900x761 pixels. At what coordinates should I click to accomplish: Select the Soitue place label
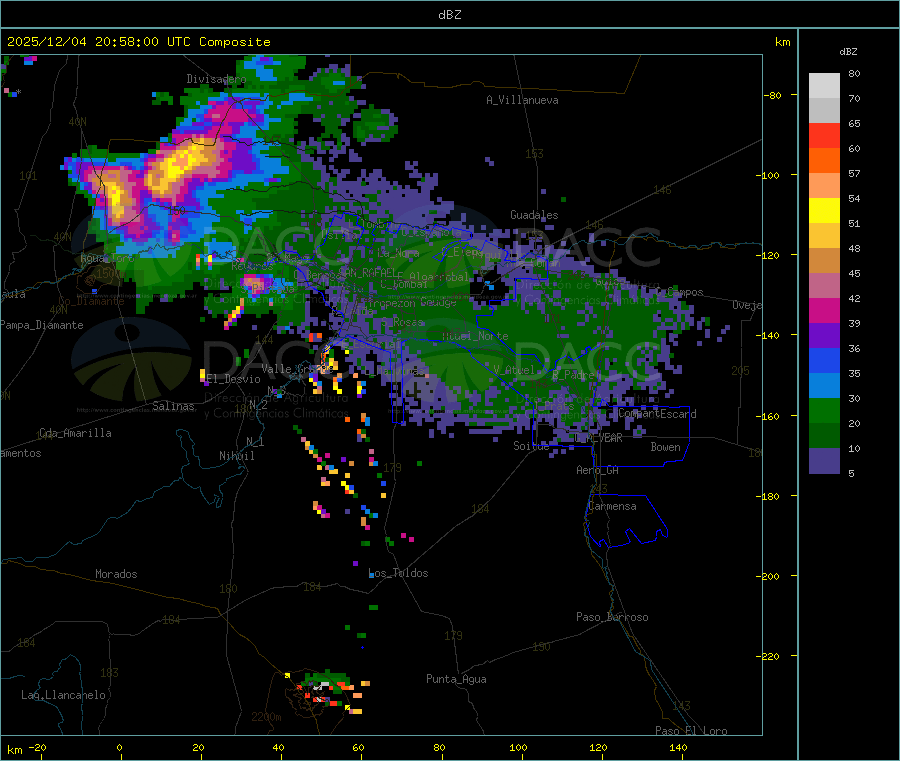pos(531,445)
